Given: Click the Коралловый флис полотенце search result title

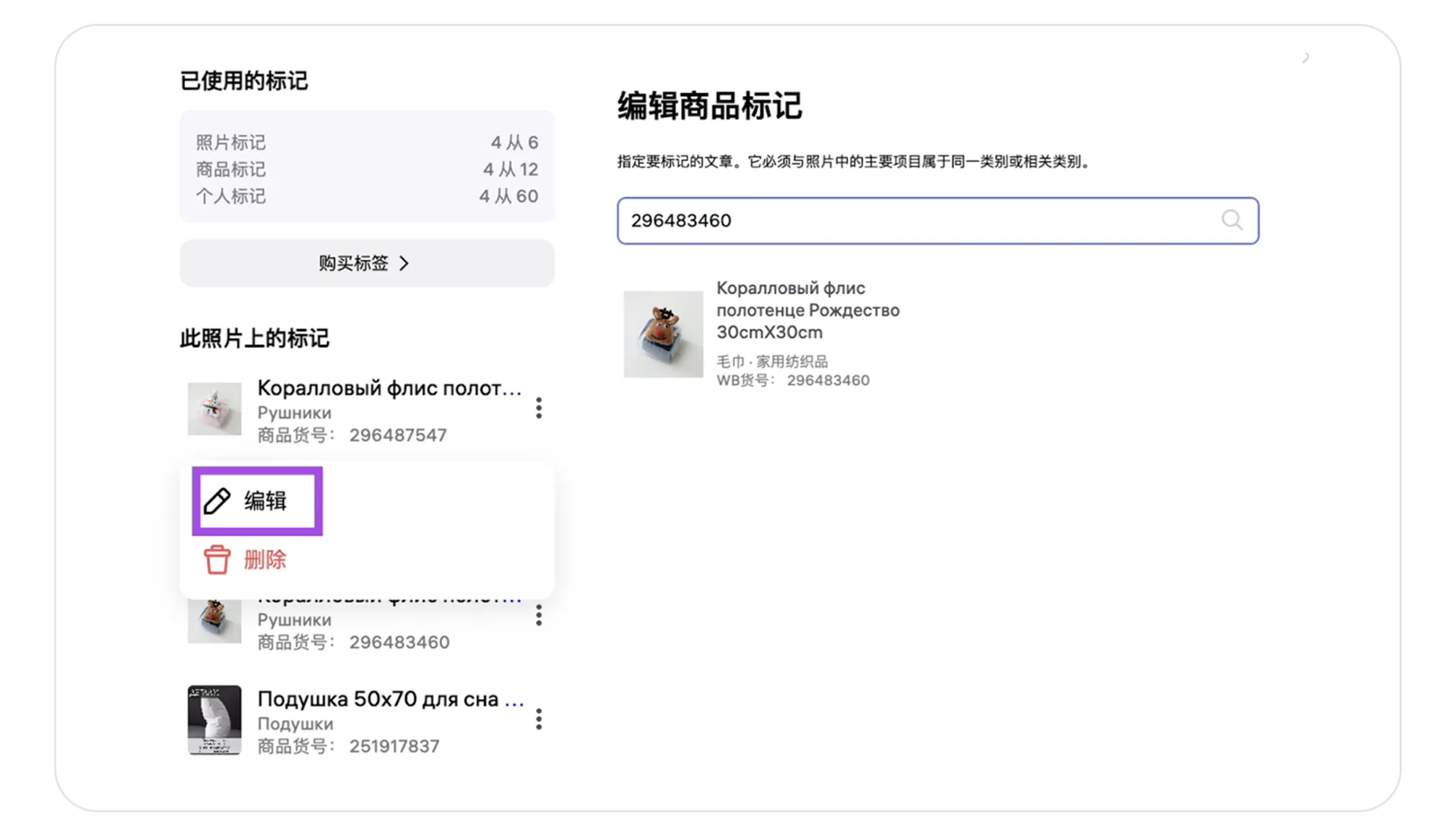Looking at the screenshot, I should (808, 310).
